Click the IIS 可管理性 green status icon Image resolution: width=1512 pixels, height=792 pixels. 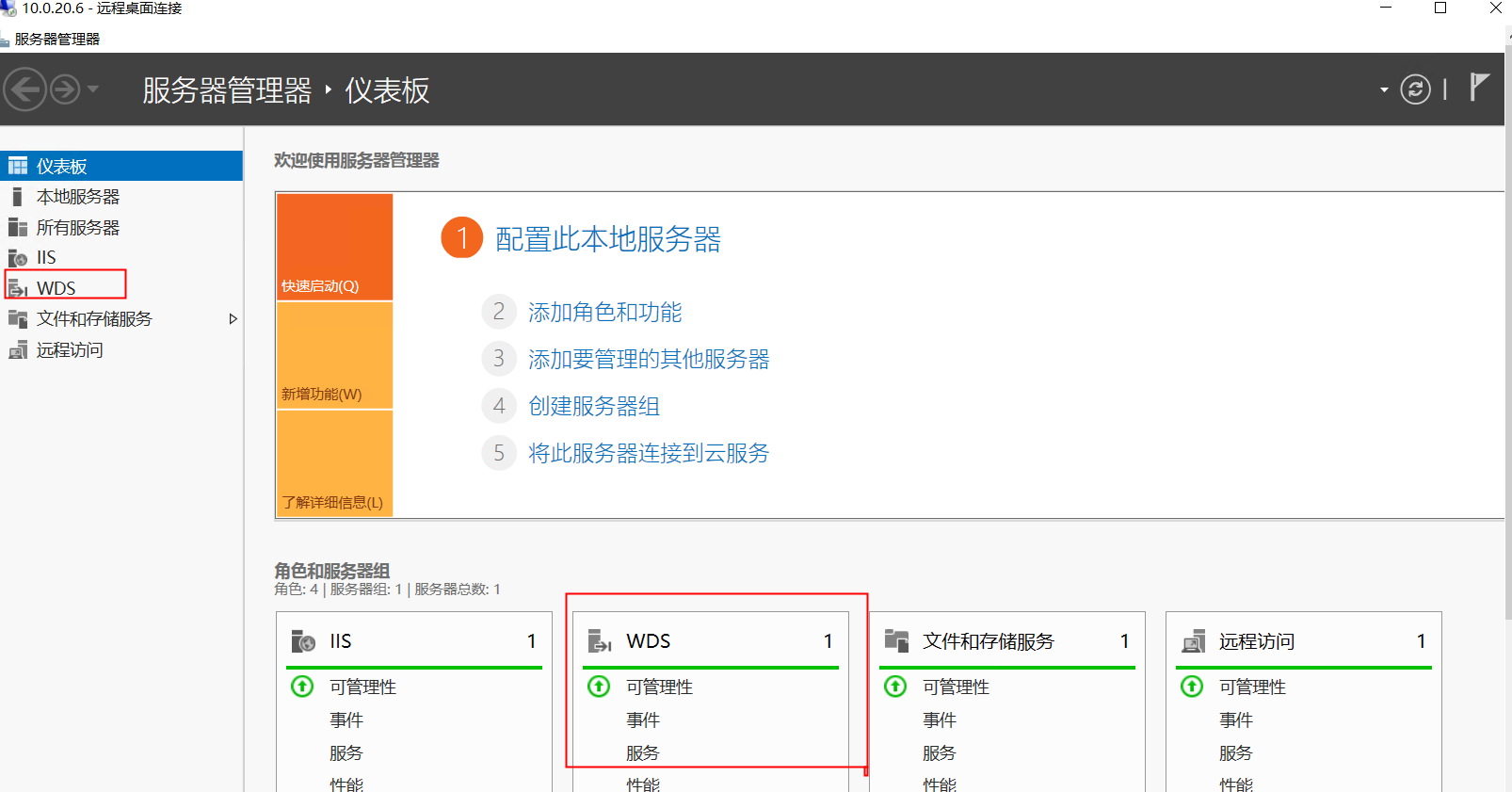(302, 687)
